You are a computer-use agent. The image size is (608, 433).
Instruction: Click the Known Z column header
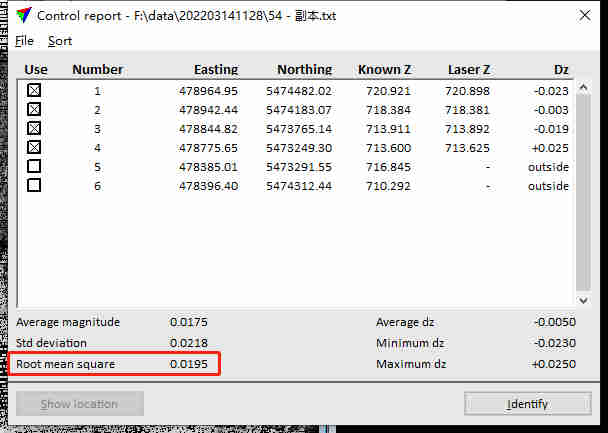tap(384, 70)
